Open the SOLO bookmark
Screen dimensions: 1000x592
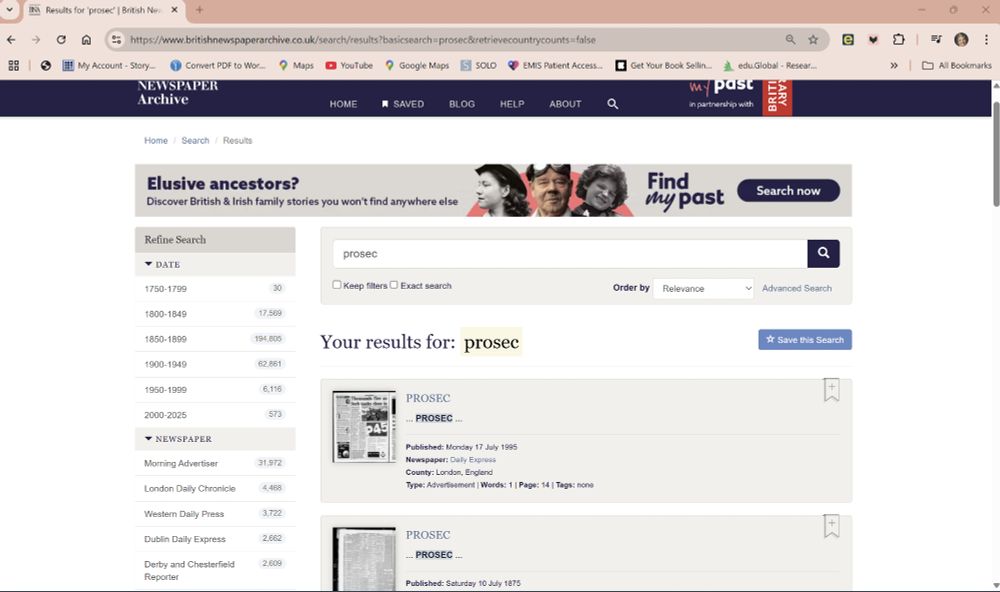point(478,65)
